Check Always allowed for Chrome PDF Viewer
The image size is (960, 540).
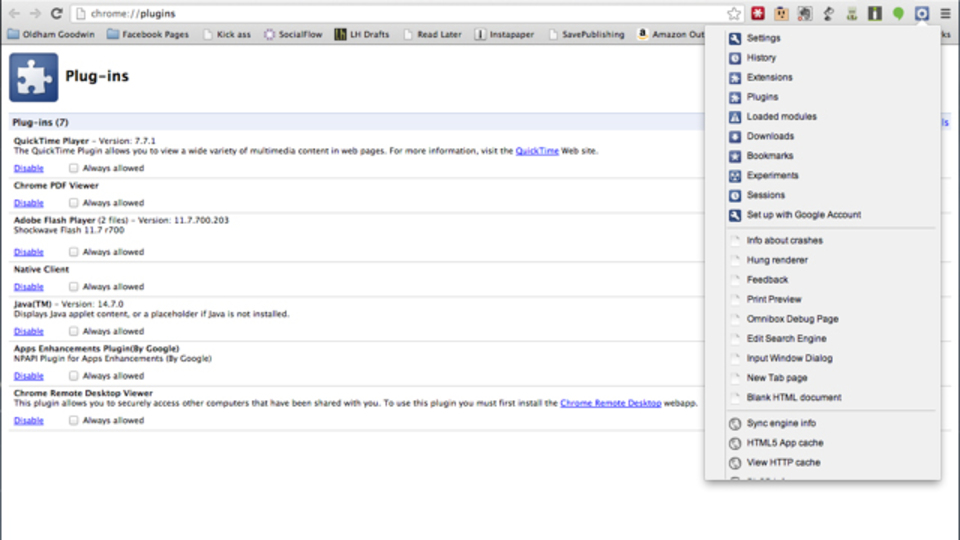click(x=73, y=203)
